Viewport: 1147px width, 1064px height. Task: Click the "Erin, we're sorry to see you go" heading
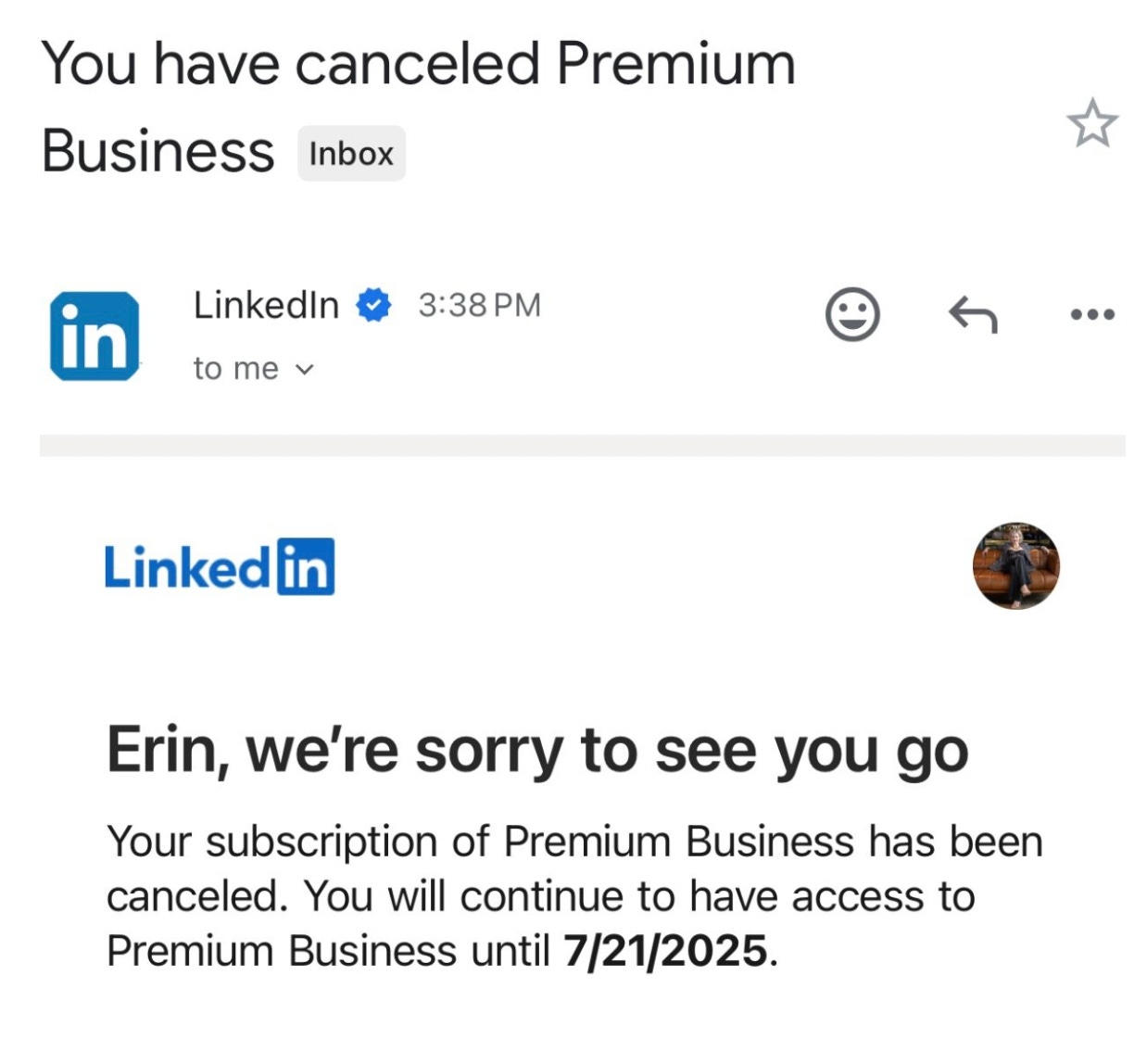click(x=537, y=751)
